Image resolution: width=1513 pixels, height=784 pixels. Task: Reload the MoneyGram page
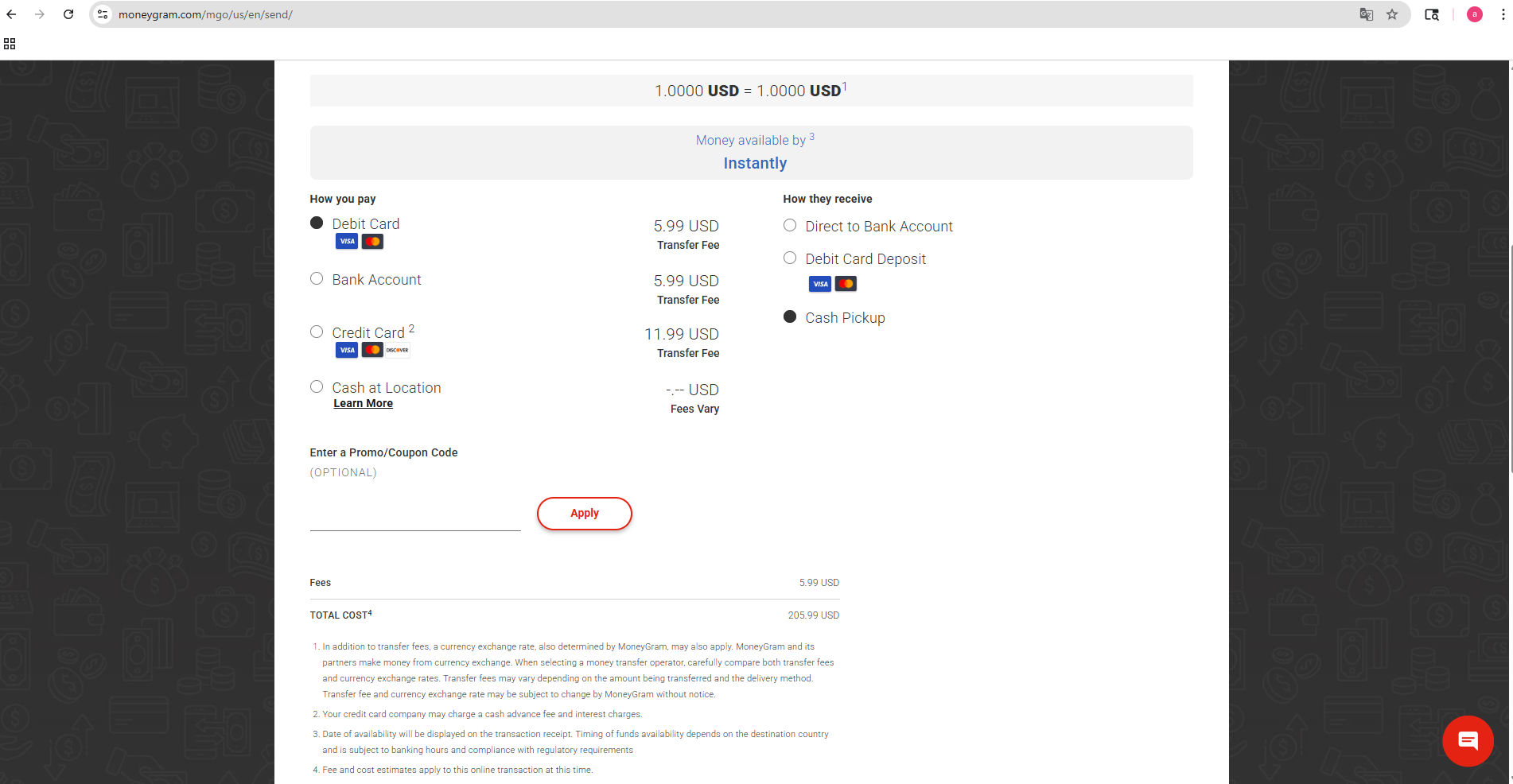coord(68,14)
